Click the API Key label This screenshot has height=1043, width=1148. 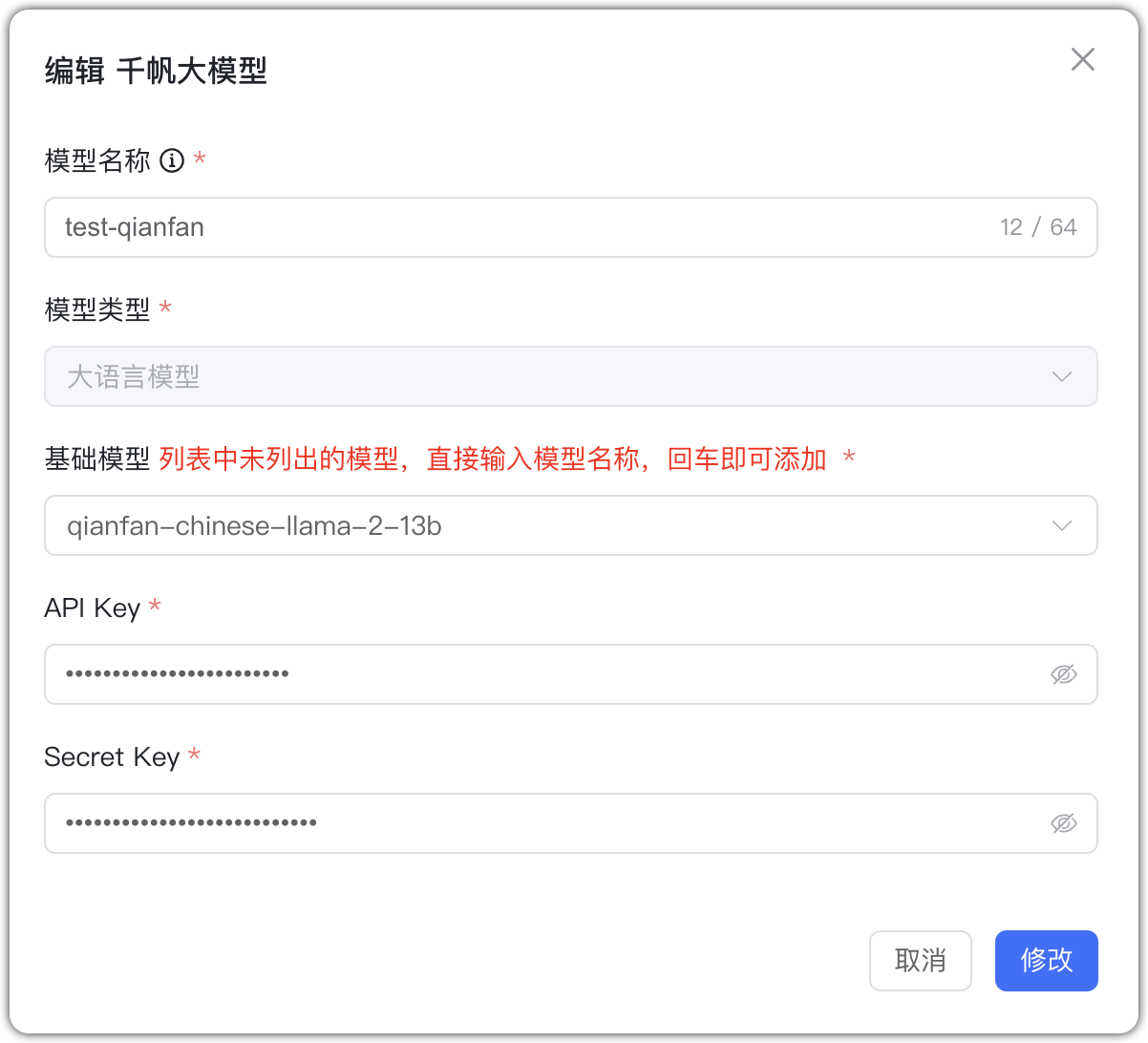[93, 608]
